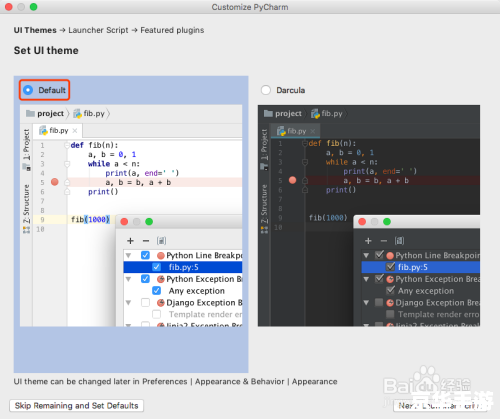Click line 5 breakpoint dot in Default preview

55,182
